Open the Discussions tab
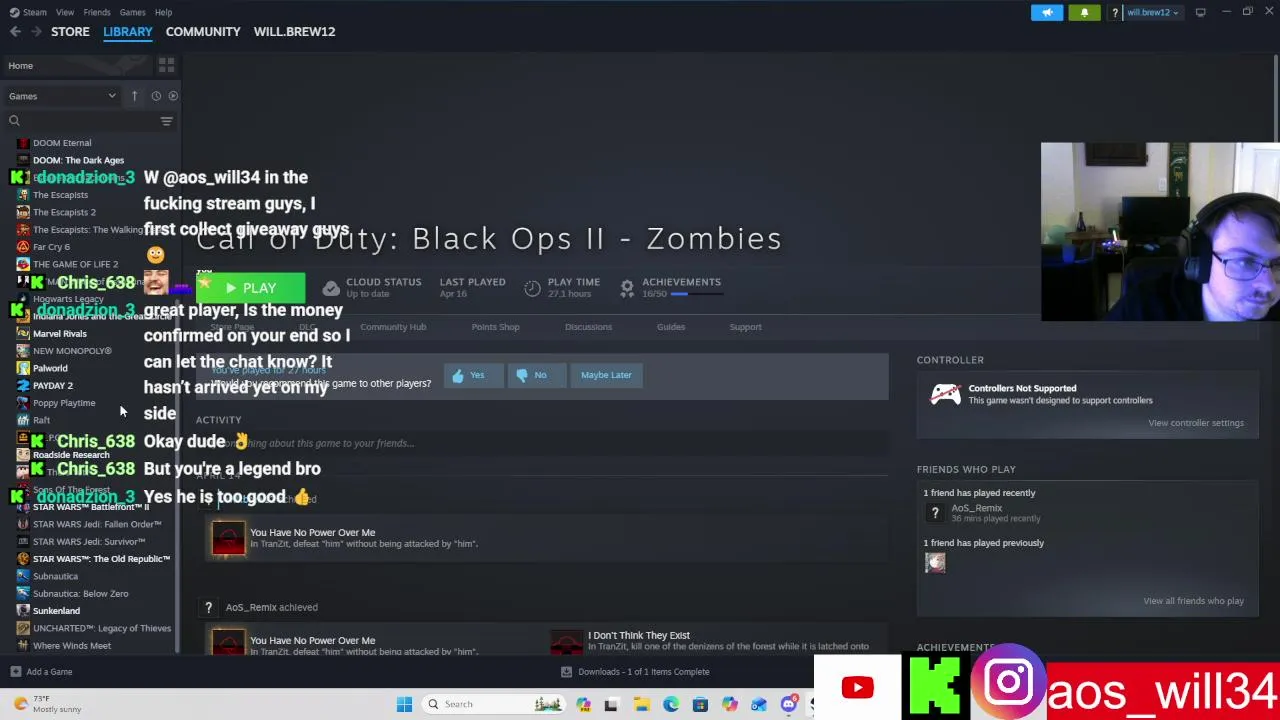This screenshot has width=1280, height=720. pyautogui.click(x=588, y=327)
